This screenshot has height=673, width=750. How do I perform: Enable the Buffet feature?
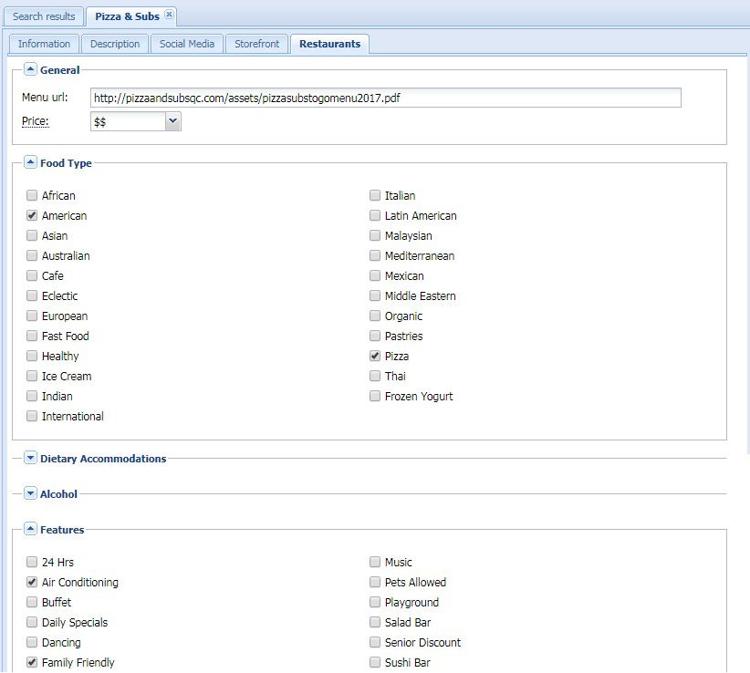click(x=32, y=602)
